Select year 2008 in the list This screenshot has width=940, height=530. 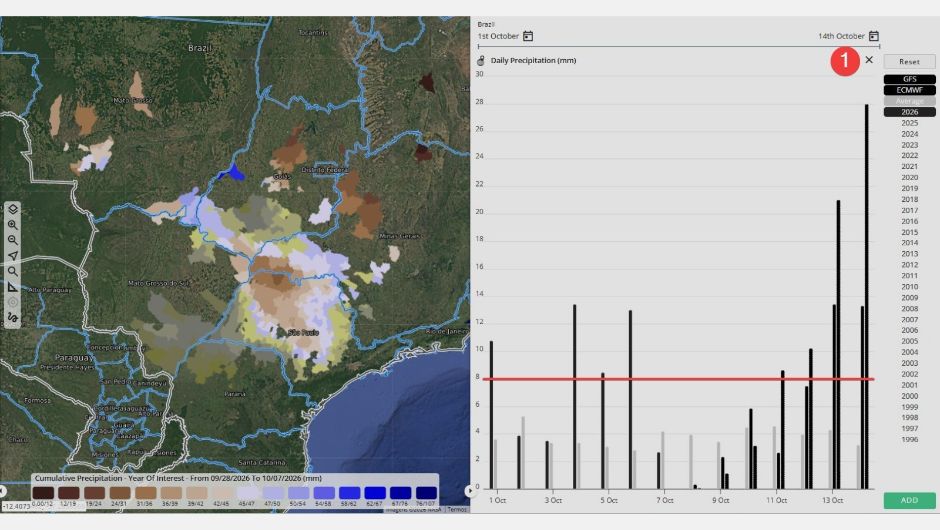coord(909,309)
